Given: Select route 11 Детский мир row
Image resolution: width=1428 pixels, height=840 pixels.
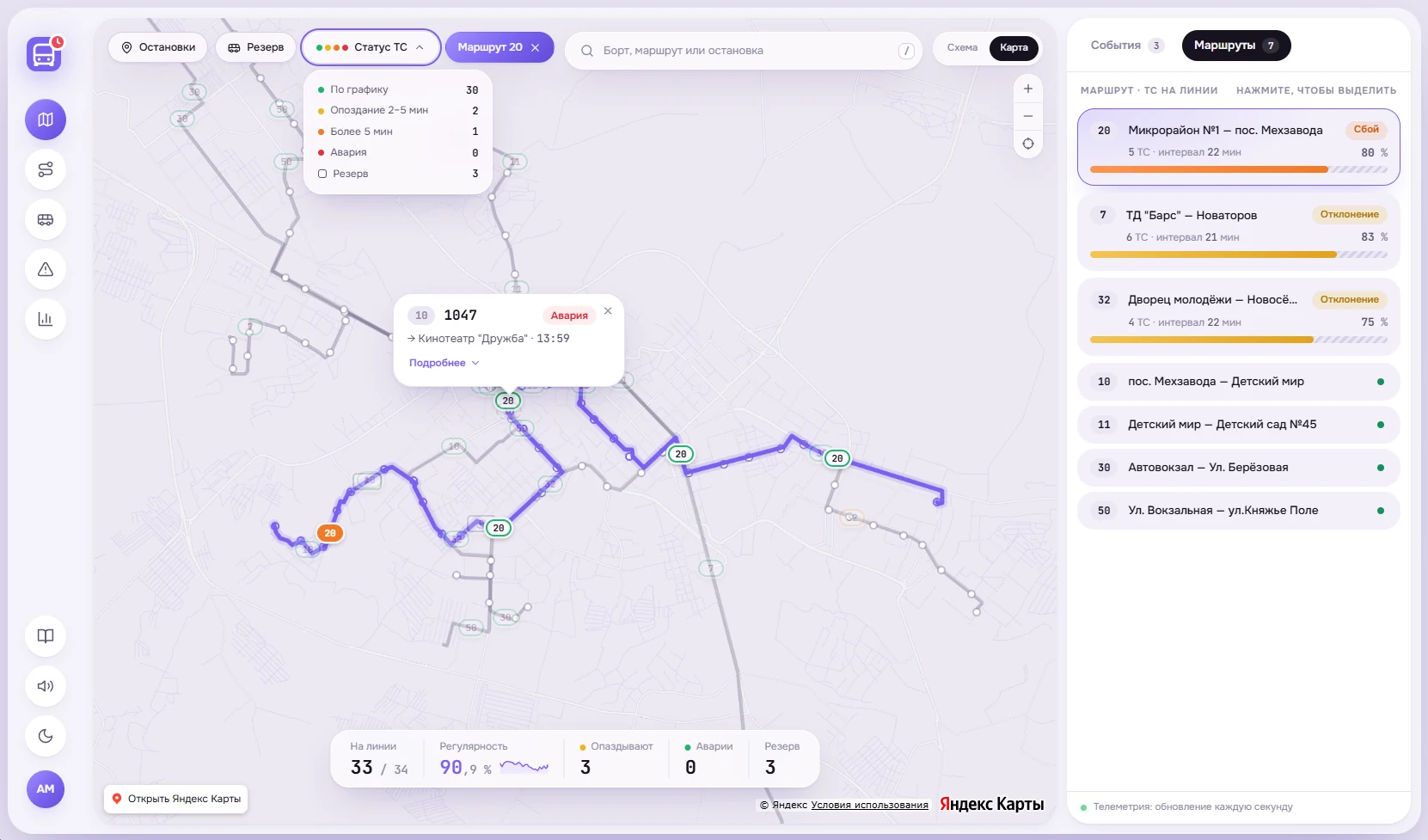Looking at the screenshot, I should click(1238, 425).
